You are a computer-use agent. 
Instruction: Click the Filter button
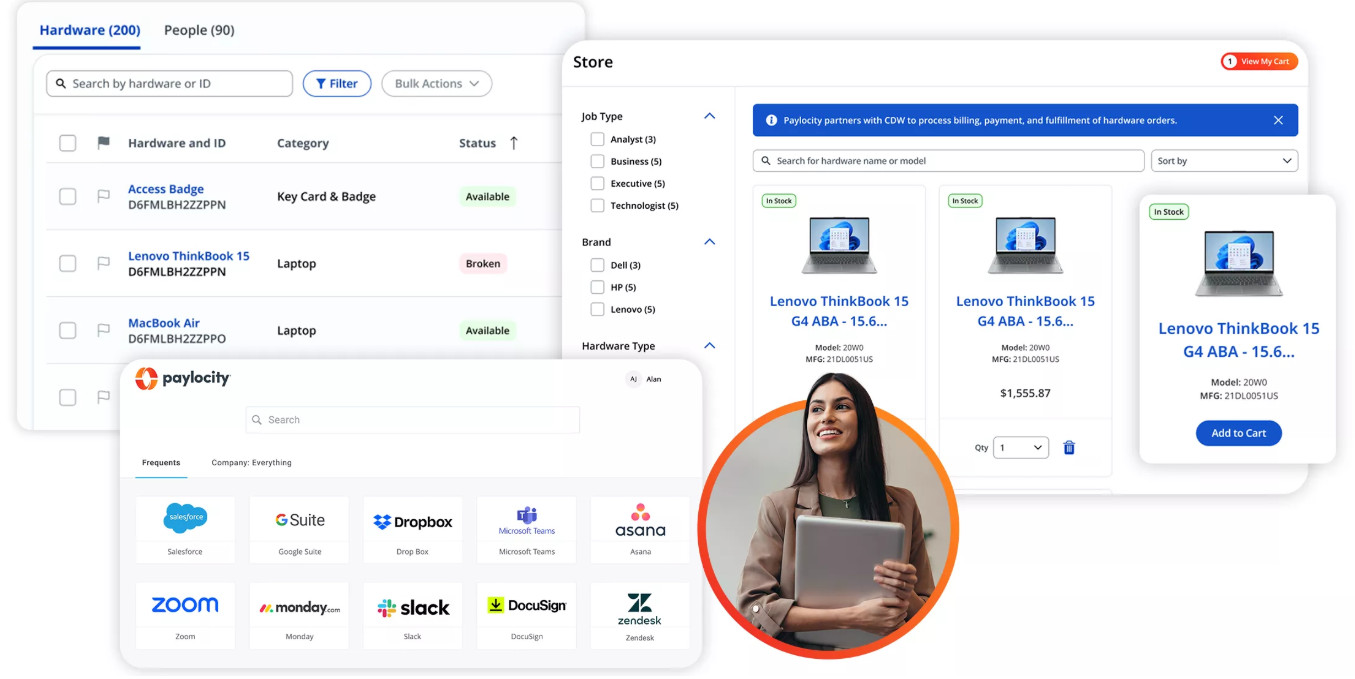tap(337, 84)
